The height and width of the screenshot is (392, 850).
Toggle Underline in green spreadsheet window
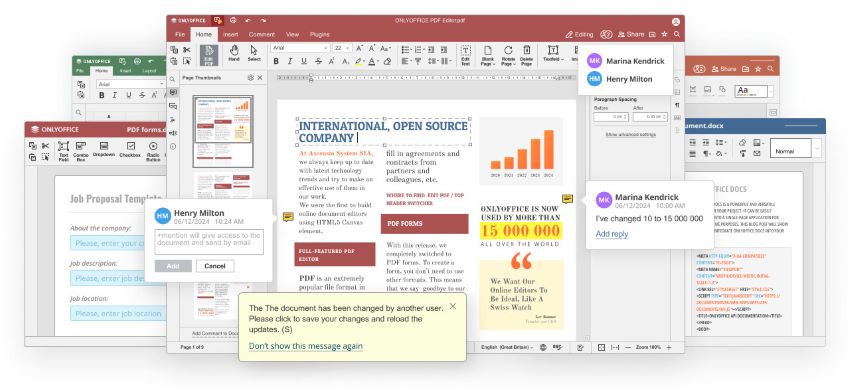[128, 95]
